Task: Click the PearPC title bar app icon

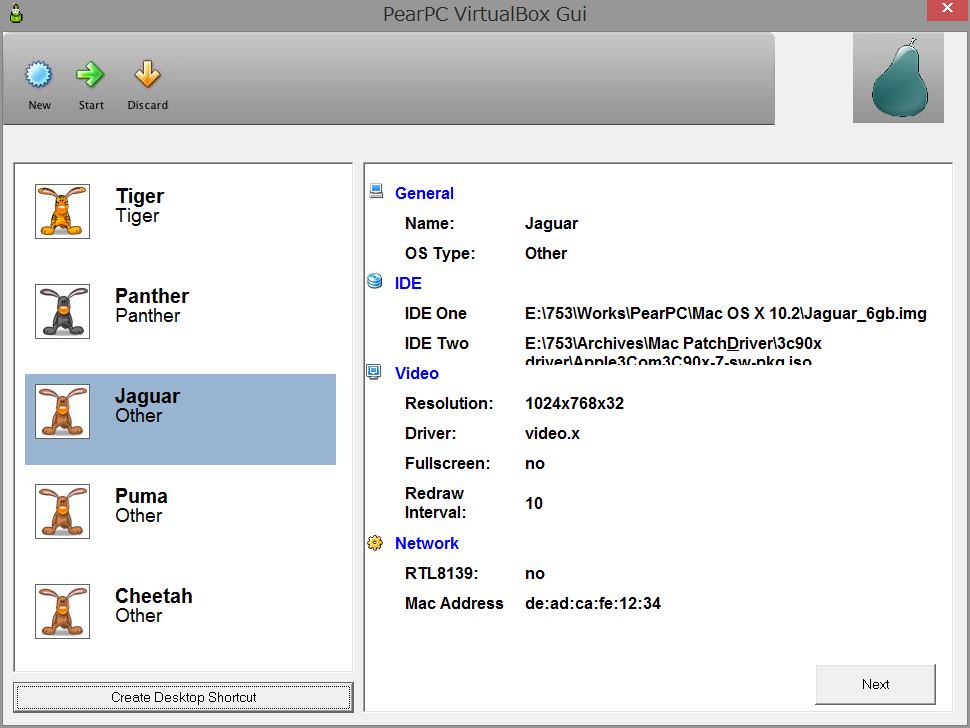Action: click(17, 14)
